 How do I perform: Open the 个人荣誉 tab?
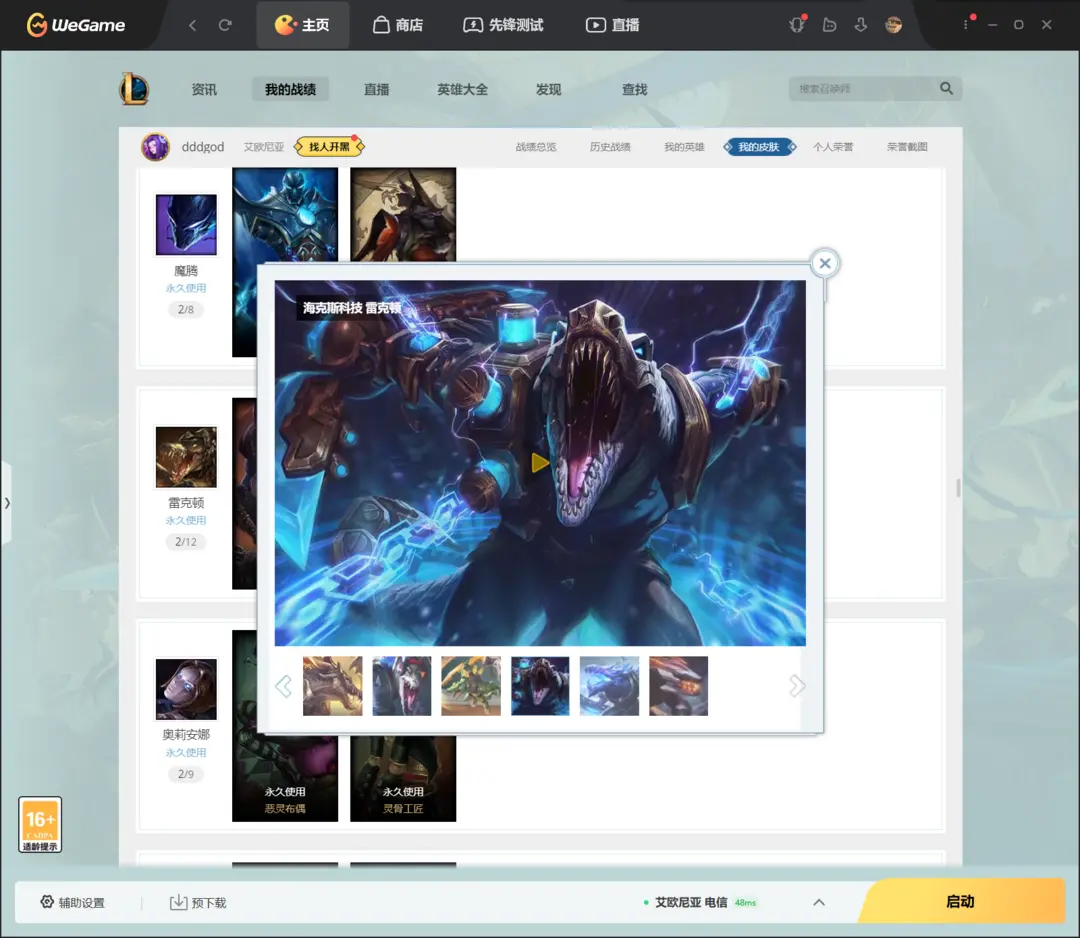click(833, 147)
